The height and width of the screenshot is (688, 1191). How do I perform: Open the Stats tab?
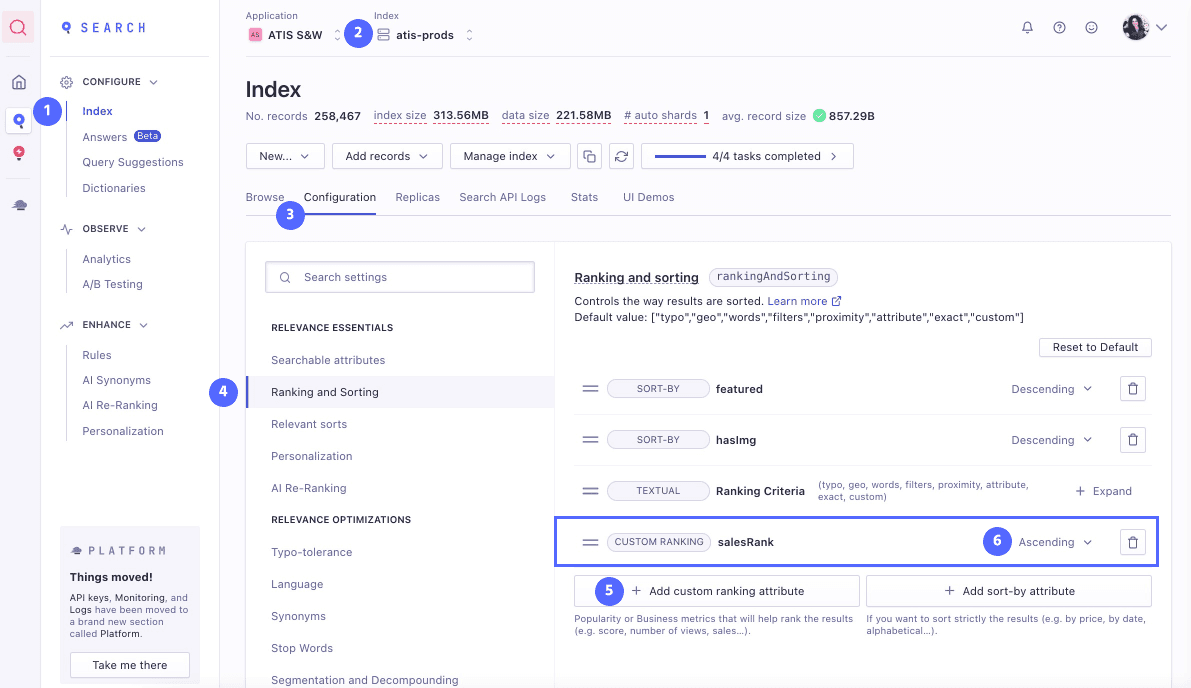tap(584, 197)
